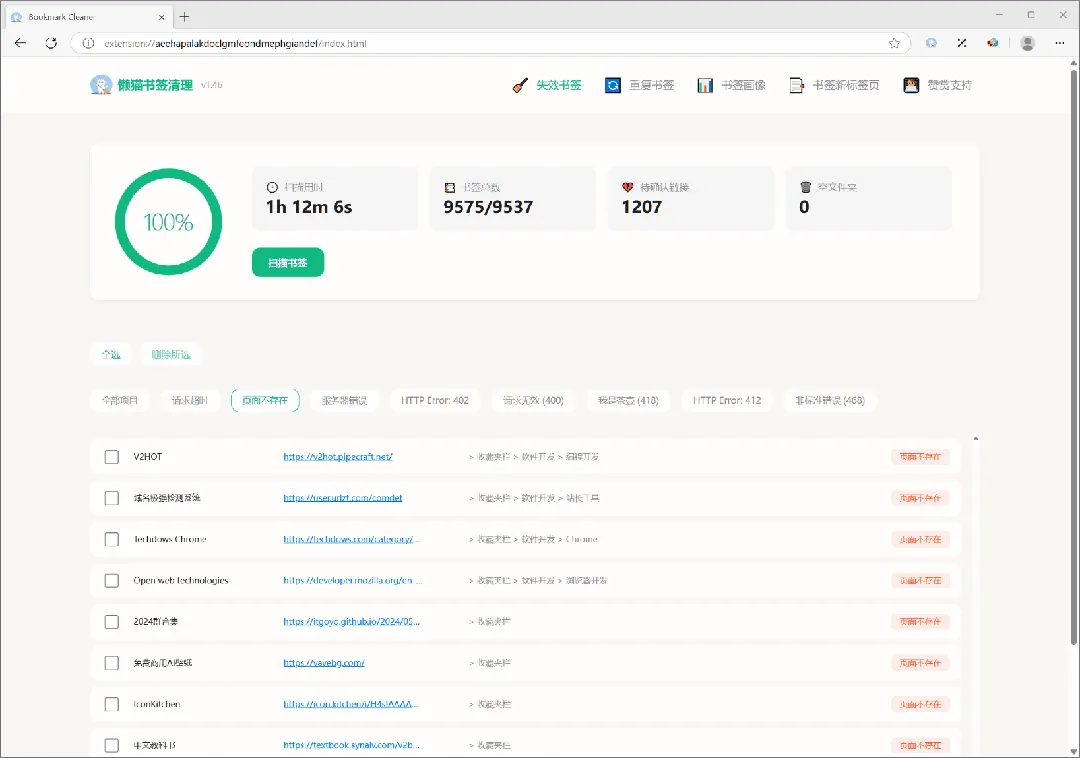Open the 赞赏支持 icon

[911, 85]
